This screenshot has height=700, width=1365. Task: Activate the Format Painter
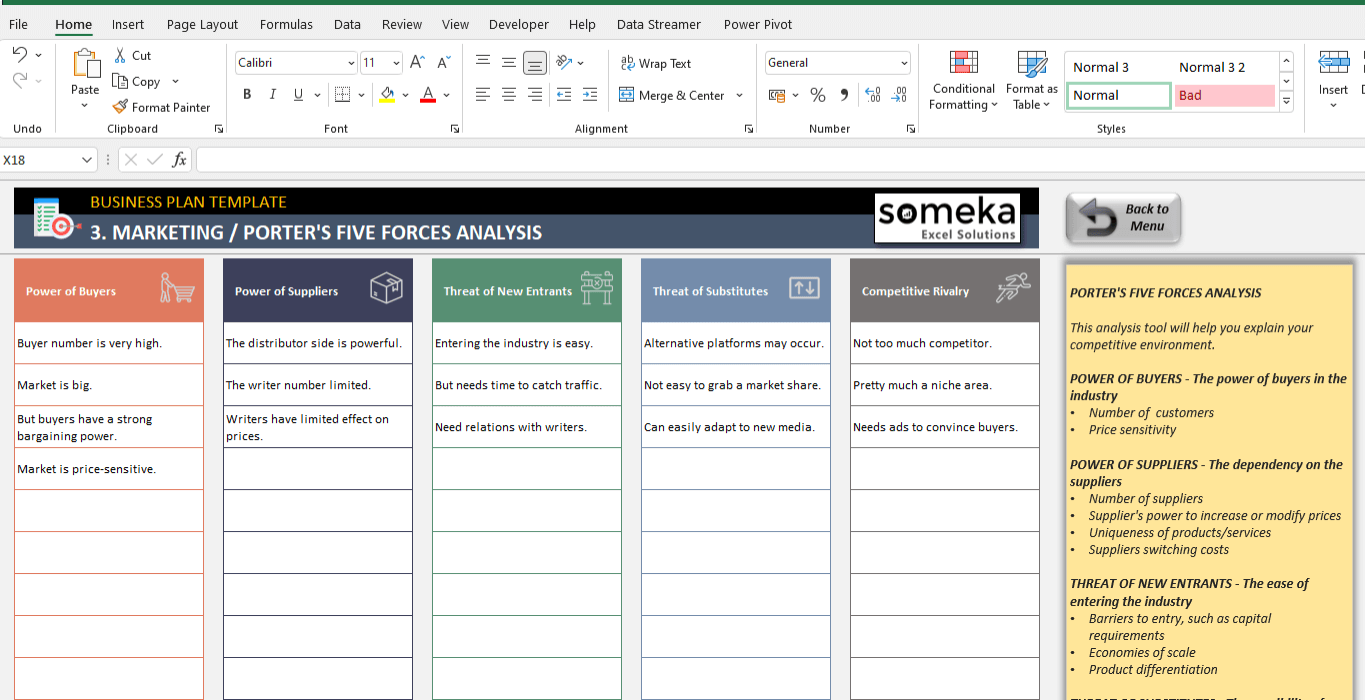[162, 107]
